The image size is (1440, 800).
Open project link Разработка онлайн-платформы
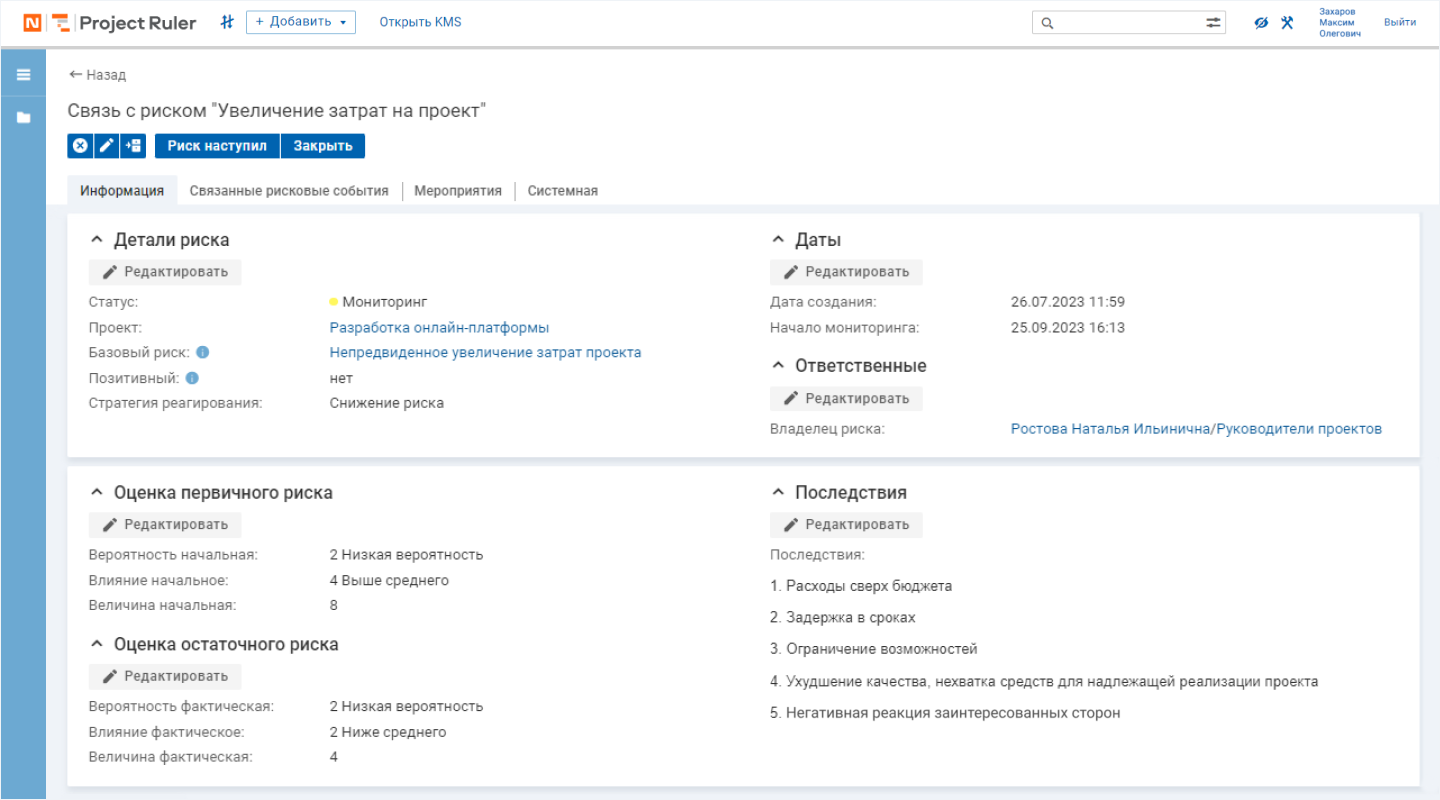(x=439, y=327)
